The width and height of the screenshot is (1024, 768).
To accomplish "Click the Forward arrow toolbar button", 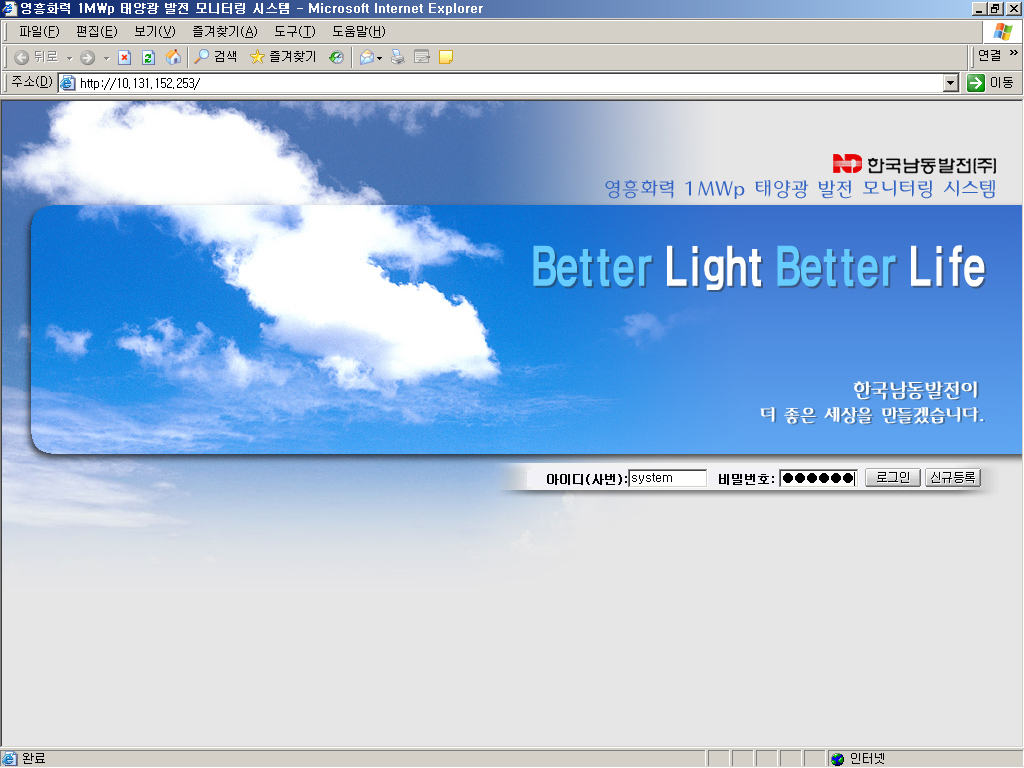I will coord(87,57).
